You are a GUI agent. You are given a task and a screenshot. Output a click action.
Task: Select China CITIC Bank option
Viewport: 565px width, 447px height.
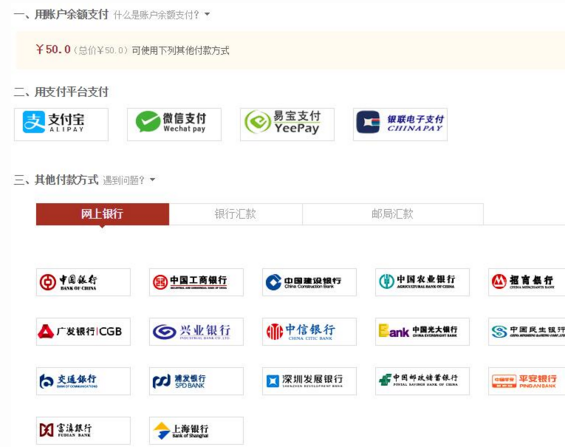[x=309, y=332]
